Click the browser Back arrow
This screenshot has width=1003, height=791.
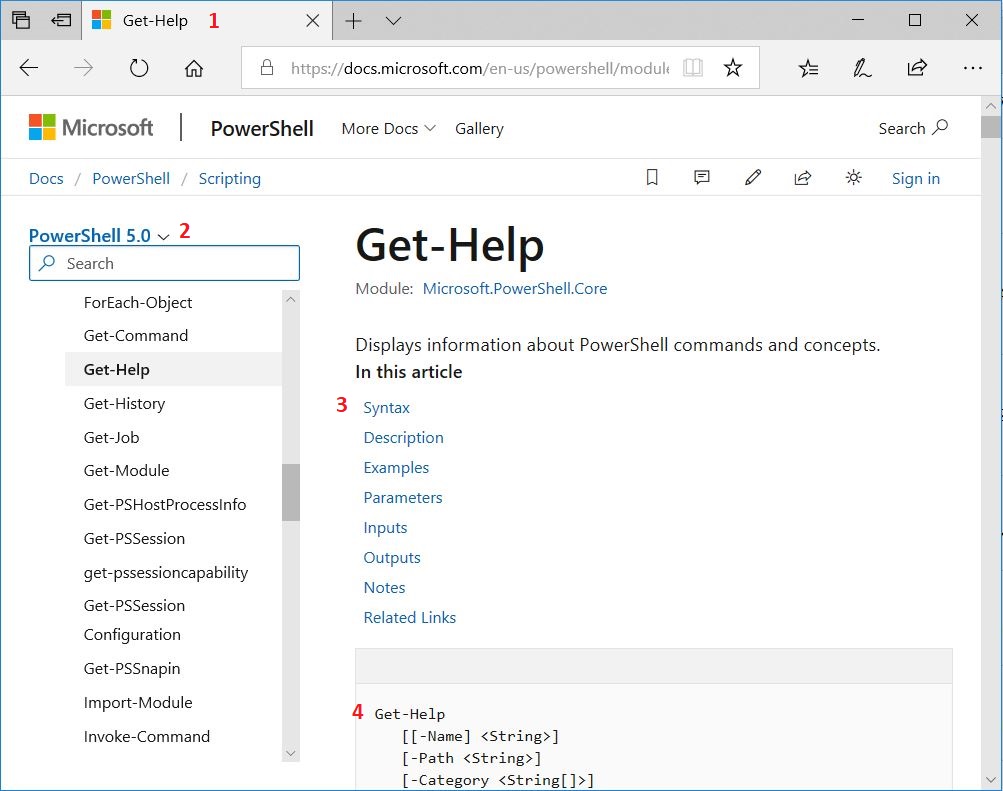(29, 68)
